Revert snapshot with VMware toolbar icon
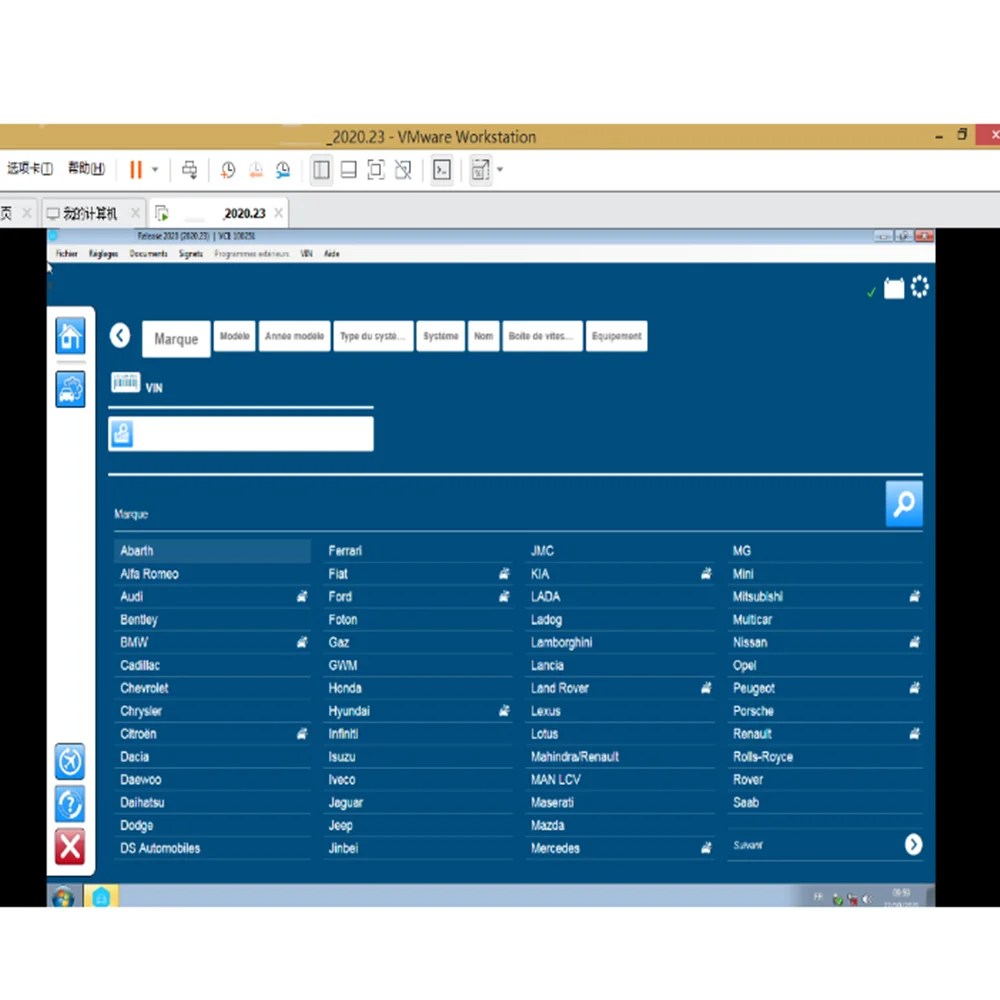 click(255, 170)
